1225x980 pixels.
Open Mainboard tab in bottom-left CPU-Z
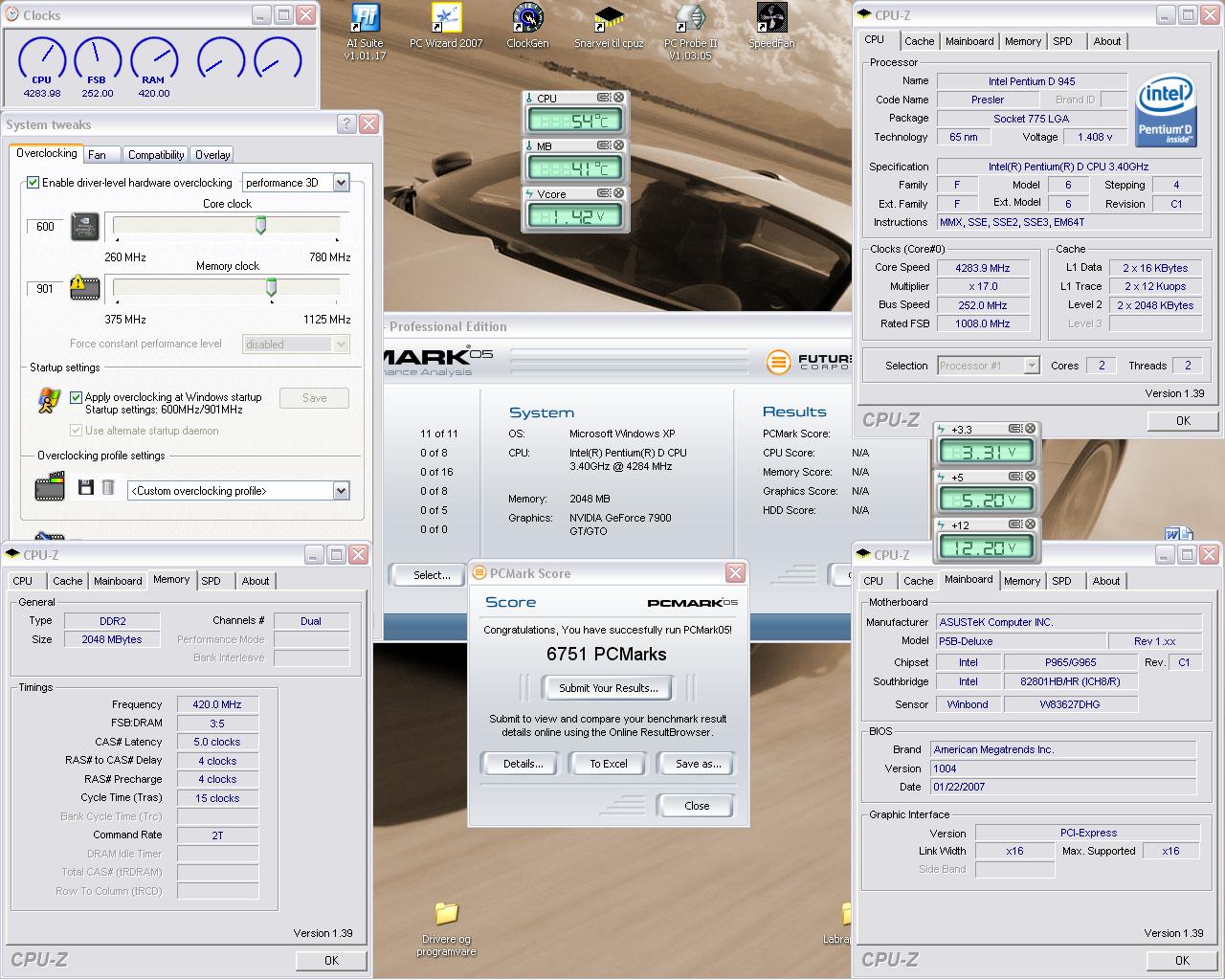118,581
